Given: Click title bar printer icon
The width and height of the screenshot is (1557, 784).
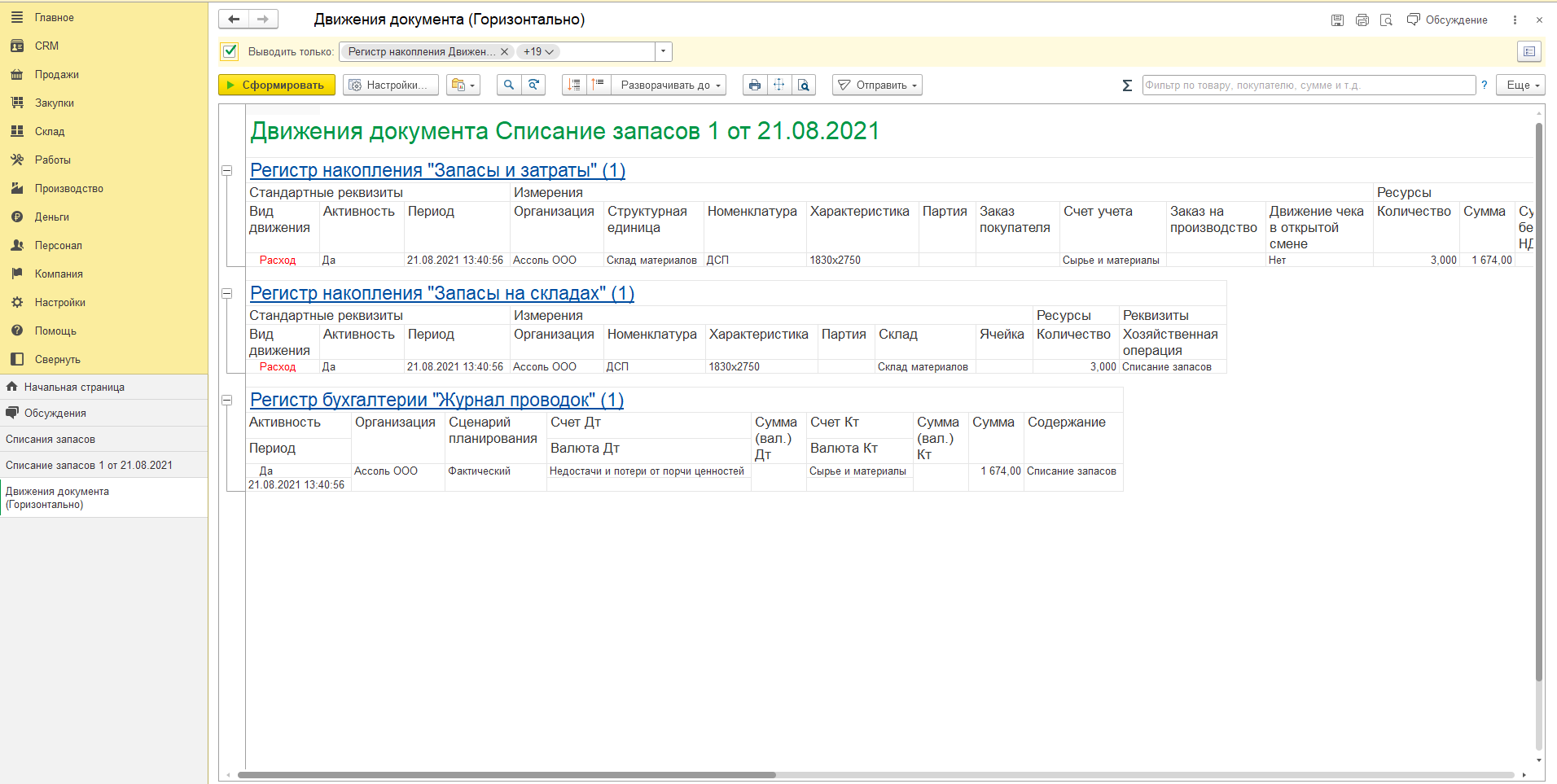Looking at the screenshot, I should pyautogui.click(x=1362, y=20).
